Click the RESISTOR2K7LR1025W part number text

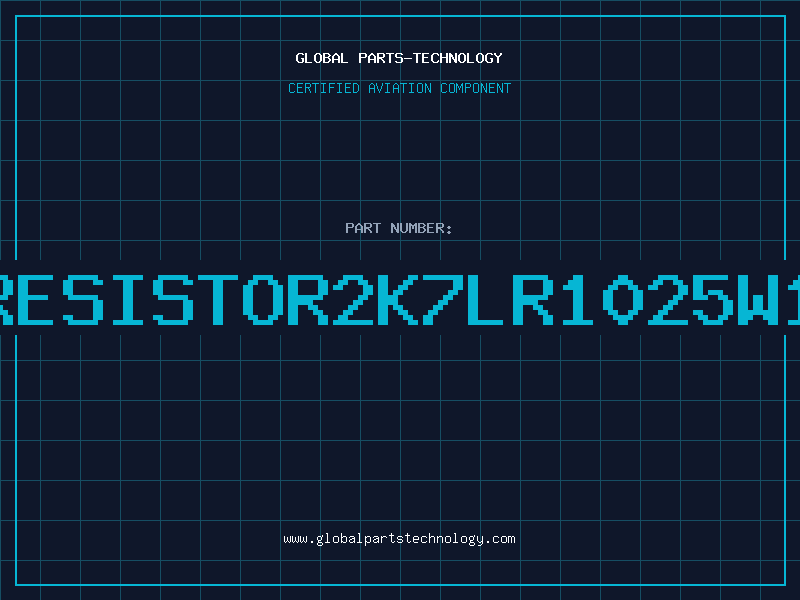400,299
